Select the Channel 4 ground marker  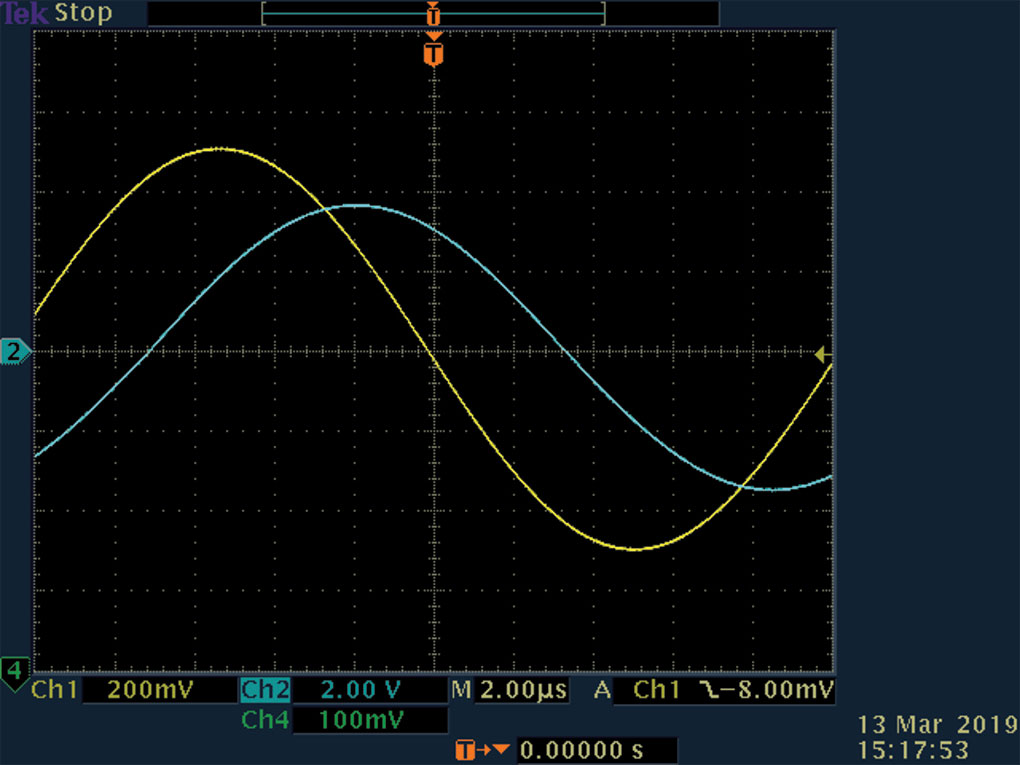15,673
